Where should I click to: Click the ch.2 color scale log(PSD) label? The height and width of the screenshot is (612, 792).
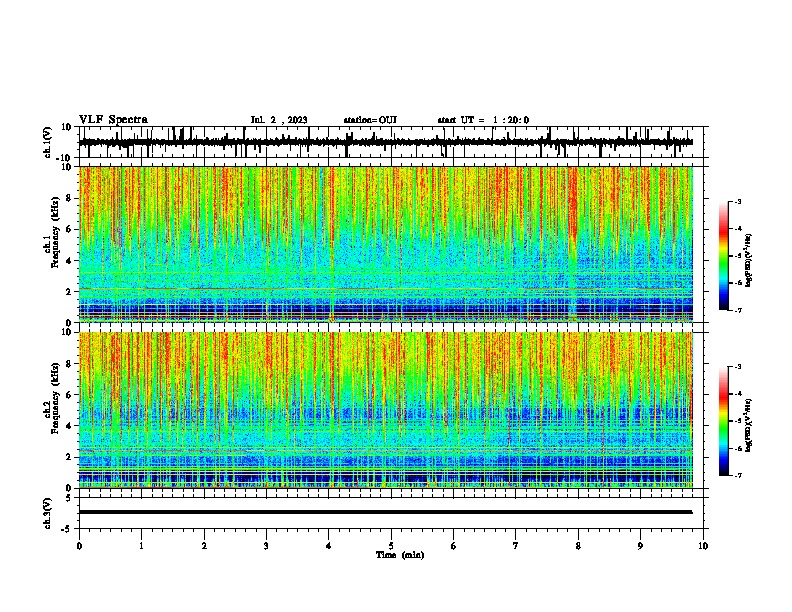[x=748, y=426]
